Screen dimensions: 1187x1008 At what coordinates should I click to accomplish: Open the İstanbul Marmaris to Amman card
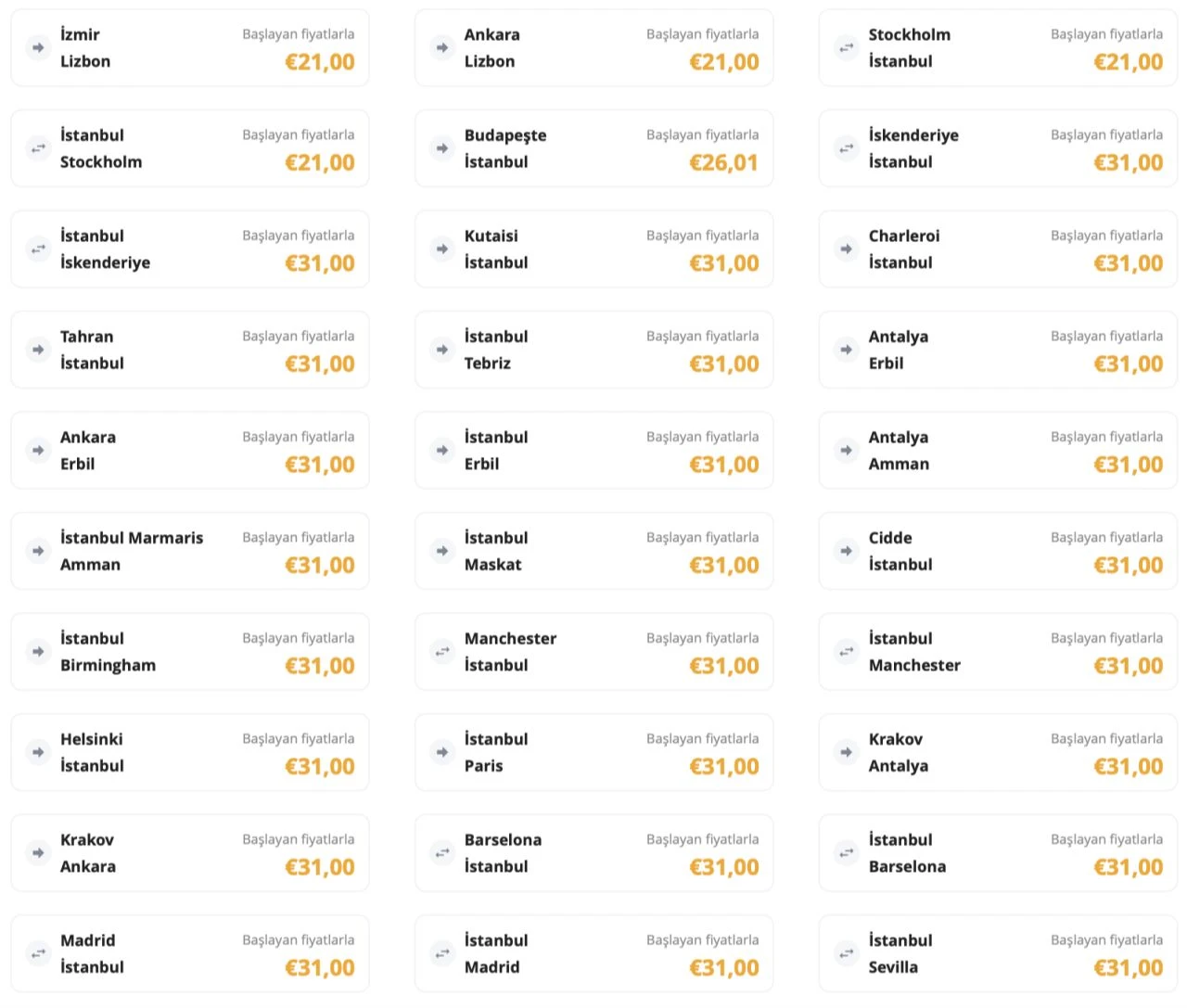189,551
